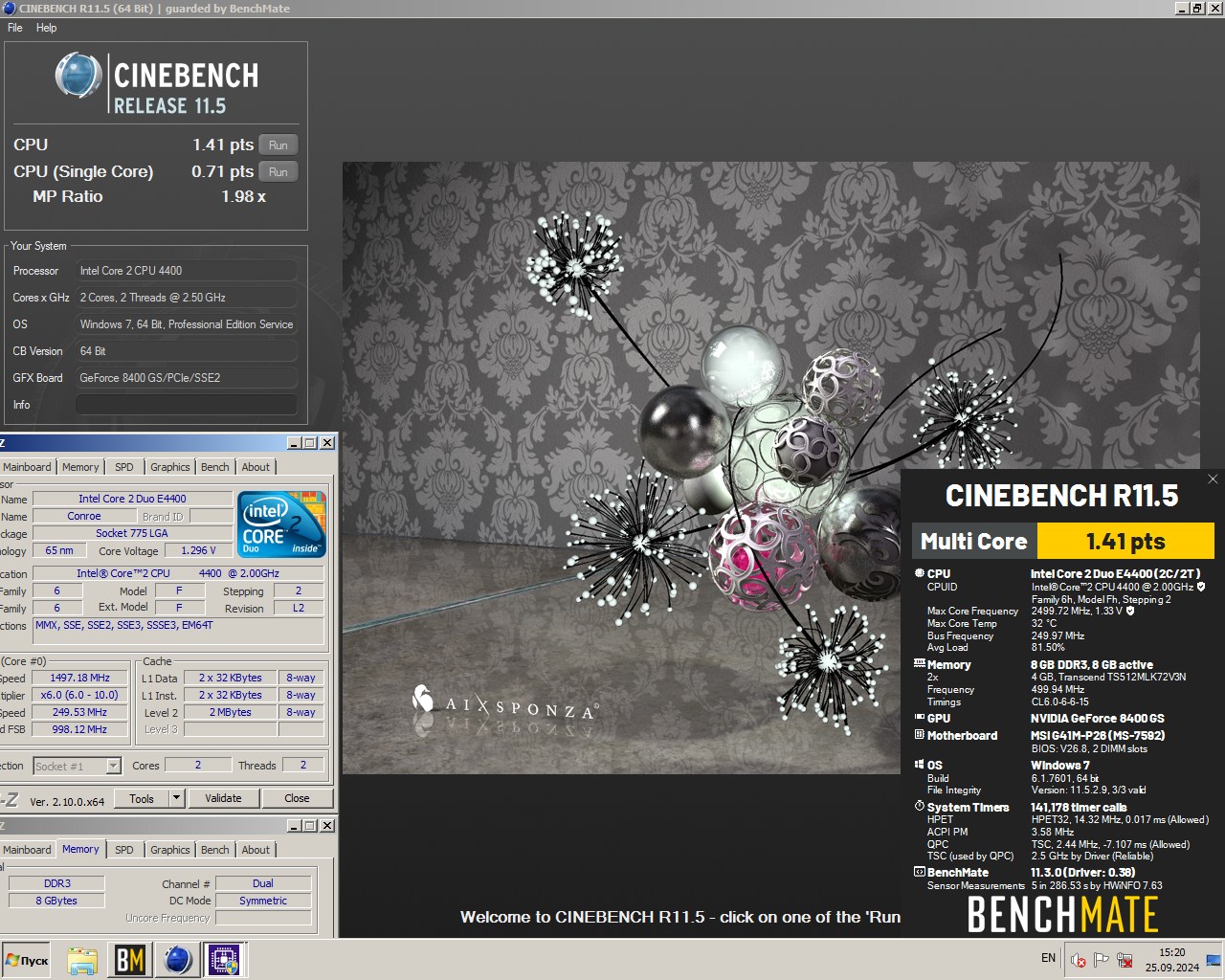Select SPD tab in lower CPU-Z window
This screenshot has height=980, width=1225.
click(124, 850)
